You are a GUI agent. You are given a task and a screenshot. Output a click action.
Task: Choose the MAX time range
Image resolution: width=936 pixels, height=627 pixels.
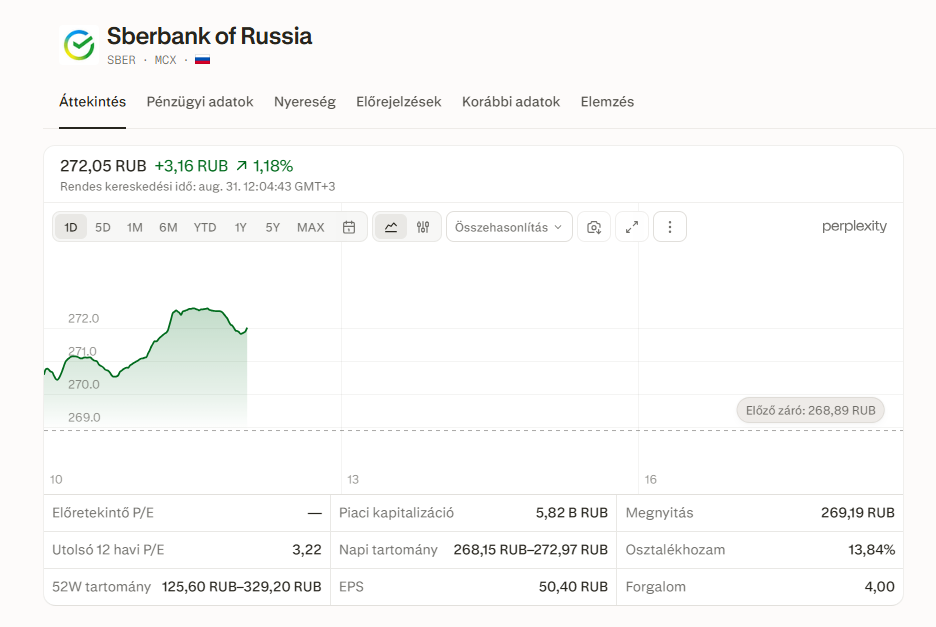point(310,228)
